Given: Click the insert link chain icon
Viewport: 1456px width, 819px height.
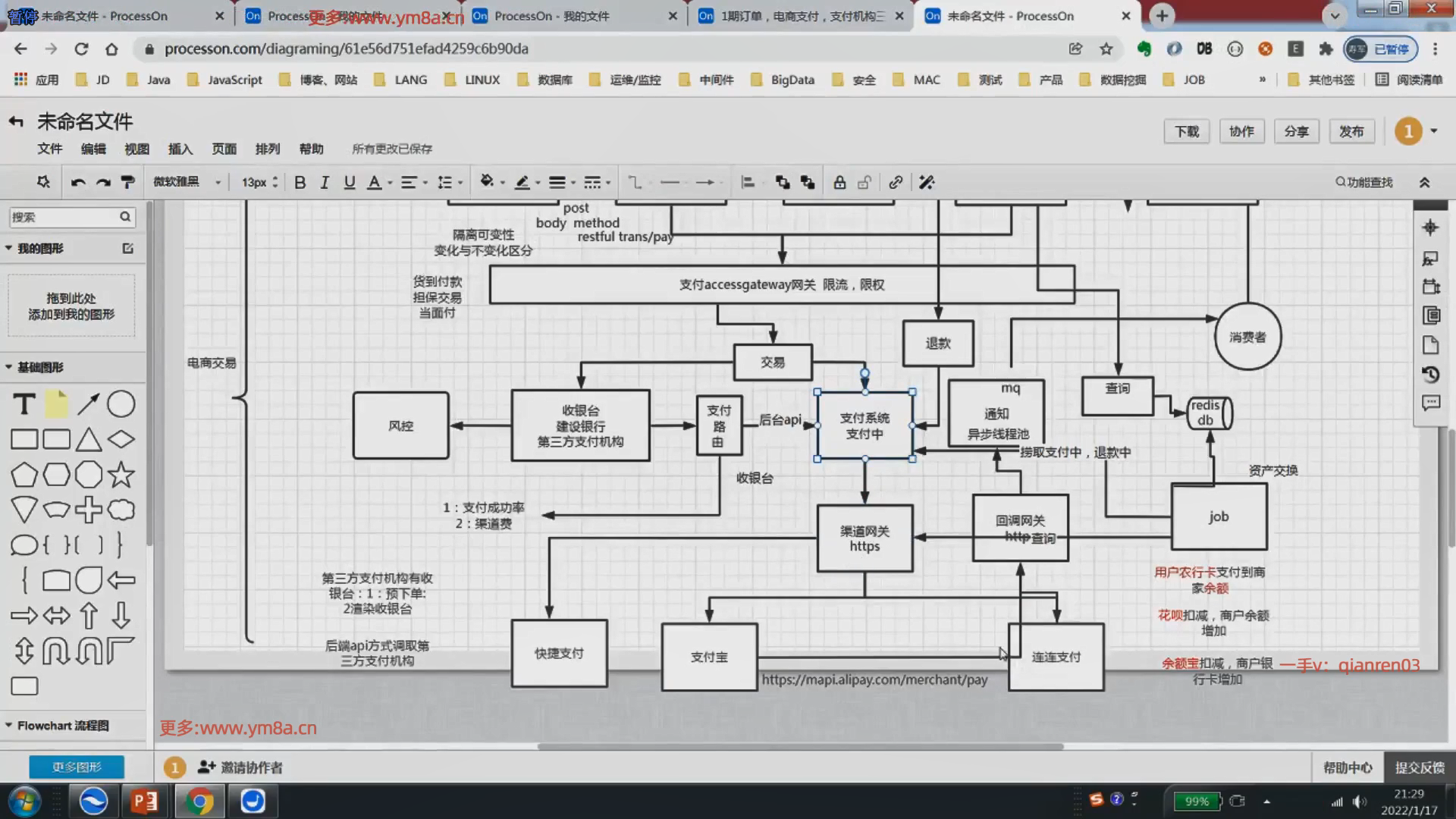Looking at the screenshot, I should pyautogui.click(x=896, y=182).
